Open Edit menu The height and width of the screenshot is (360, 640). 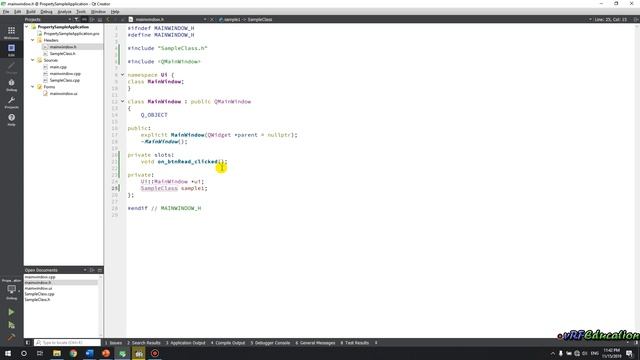click(18, 12)
